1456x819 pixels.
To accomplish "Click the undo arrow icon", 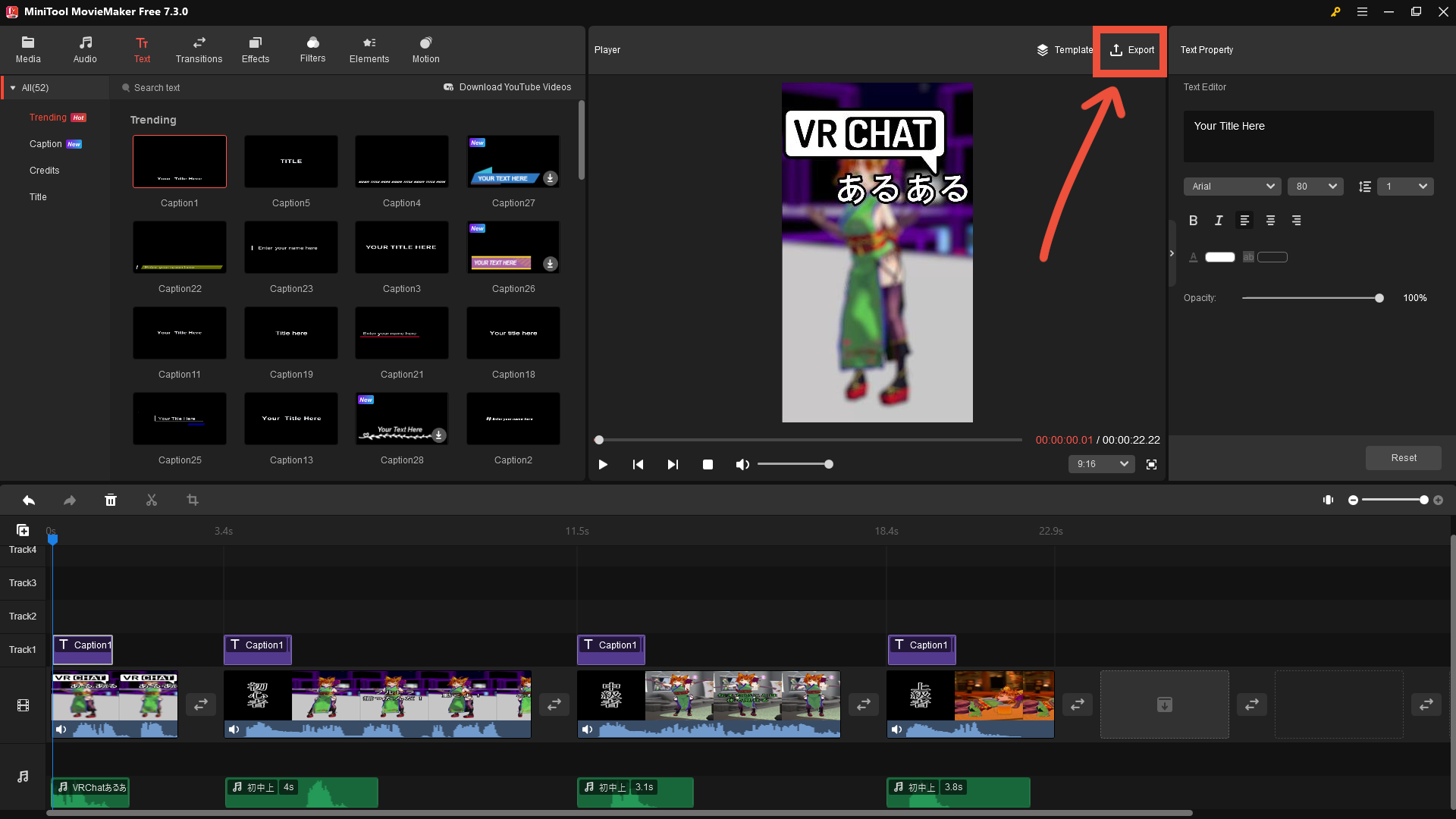I will click(x=29, y=500).
